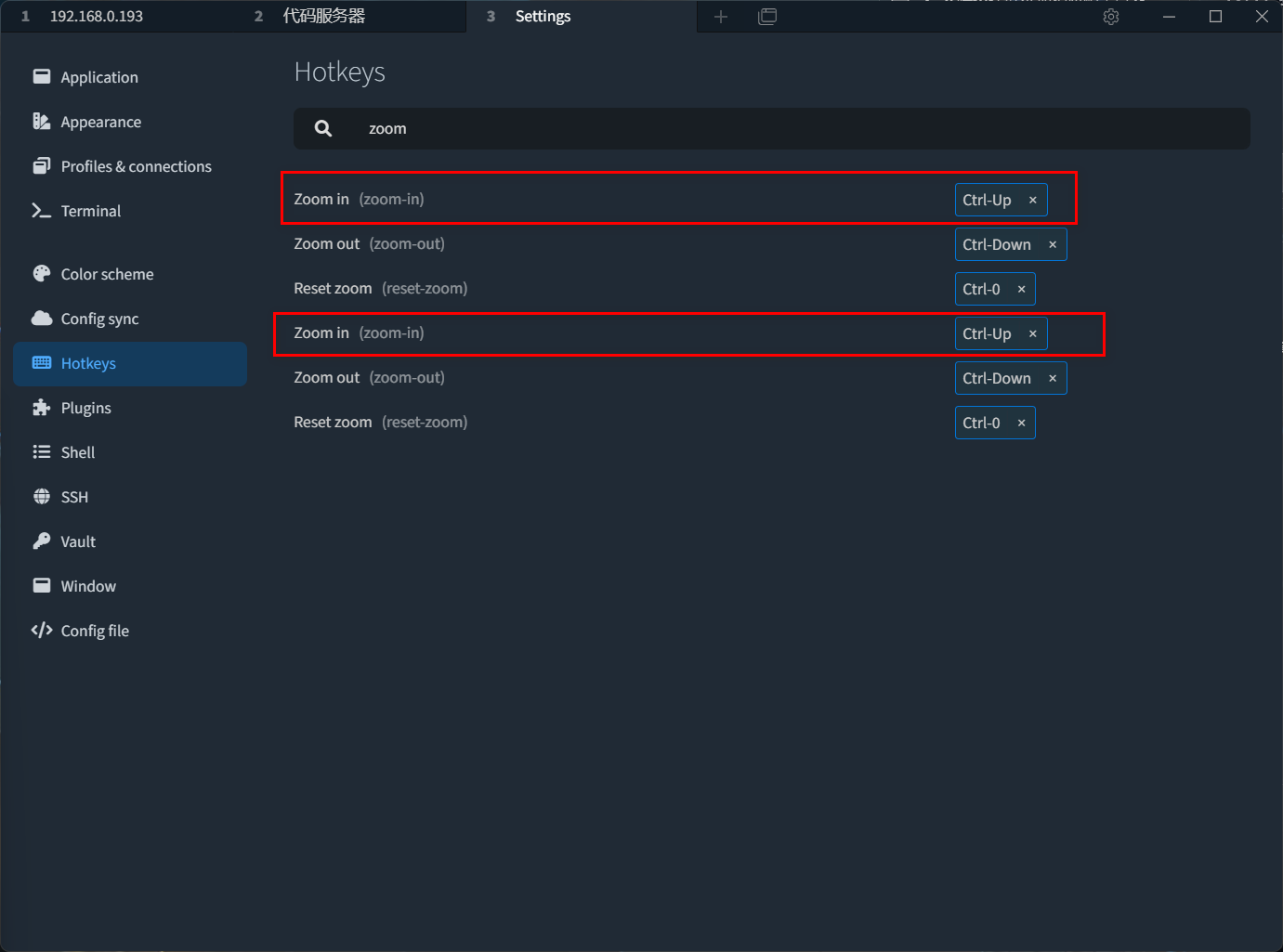Image resolution: width=1283 pixels, height=952 pixels.
Task: Click the settings gear in title bar
Action: coord(1110,16)
